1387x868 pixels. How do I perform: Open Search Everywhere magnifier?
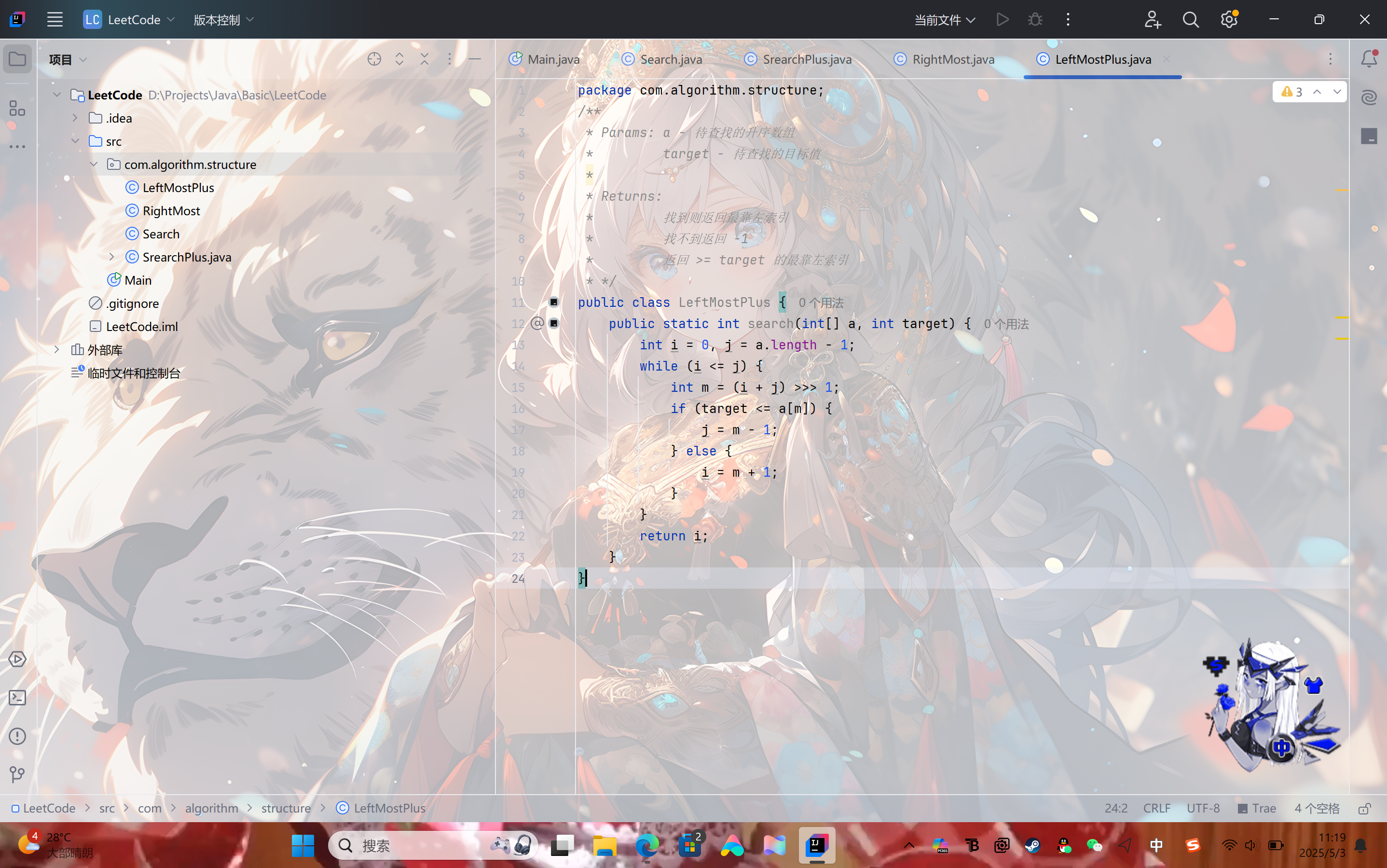pos(1191,19)
